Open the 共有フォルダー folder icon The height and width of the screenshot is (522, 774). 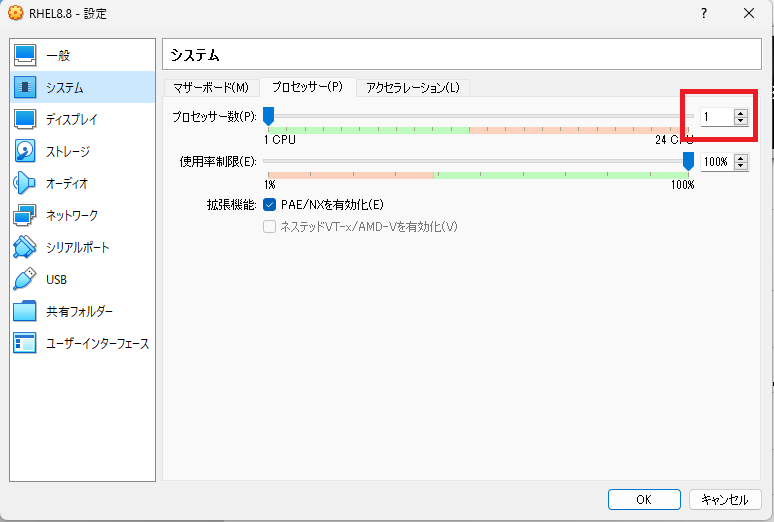tap(25, 311)
